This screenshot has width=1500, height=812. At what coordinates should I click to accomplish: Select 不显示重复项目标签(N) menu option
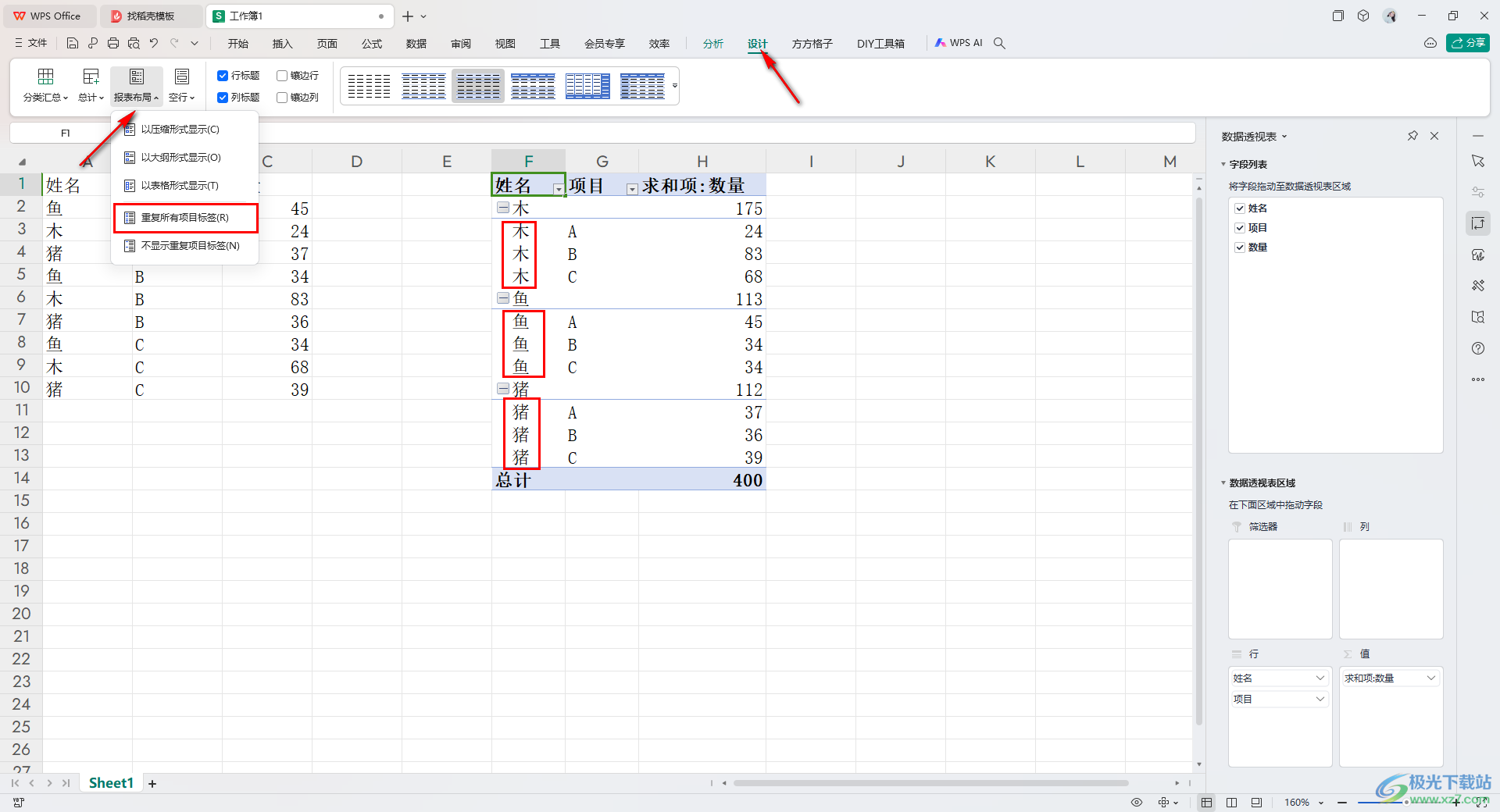point(184,246)
